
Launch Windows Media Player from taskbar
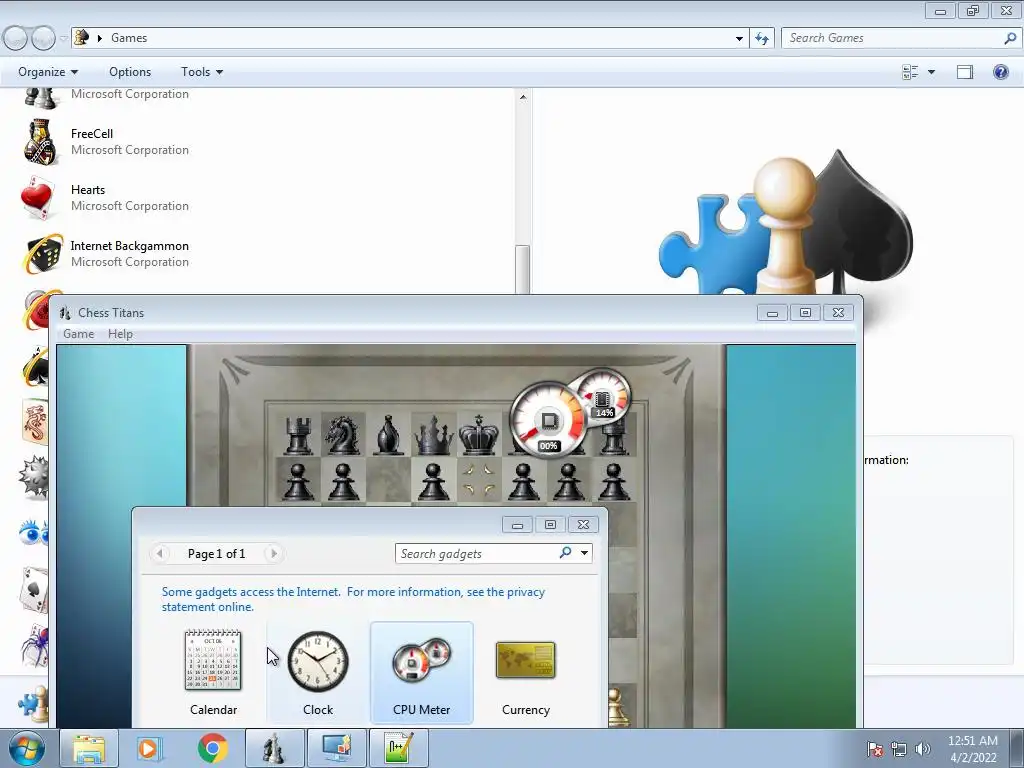pyautogui.click(x=150, y=748)
